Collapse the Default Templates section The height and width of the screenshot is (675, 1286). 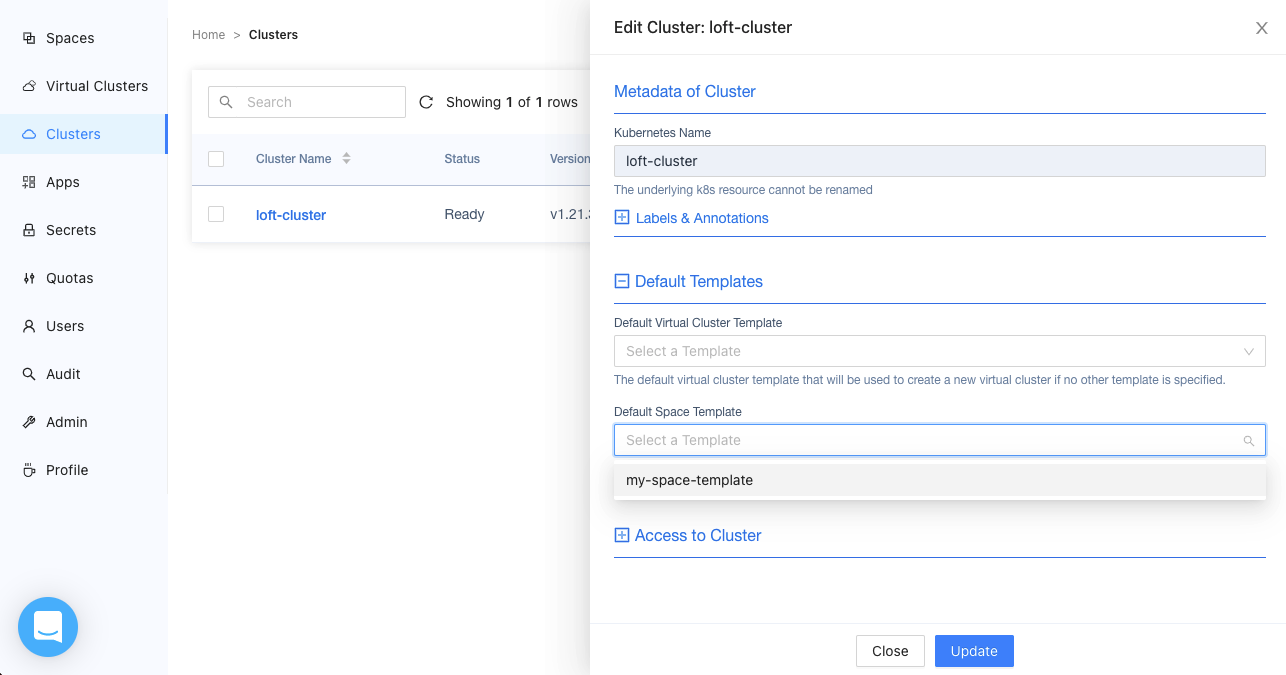pos(622,282)
